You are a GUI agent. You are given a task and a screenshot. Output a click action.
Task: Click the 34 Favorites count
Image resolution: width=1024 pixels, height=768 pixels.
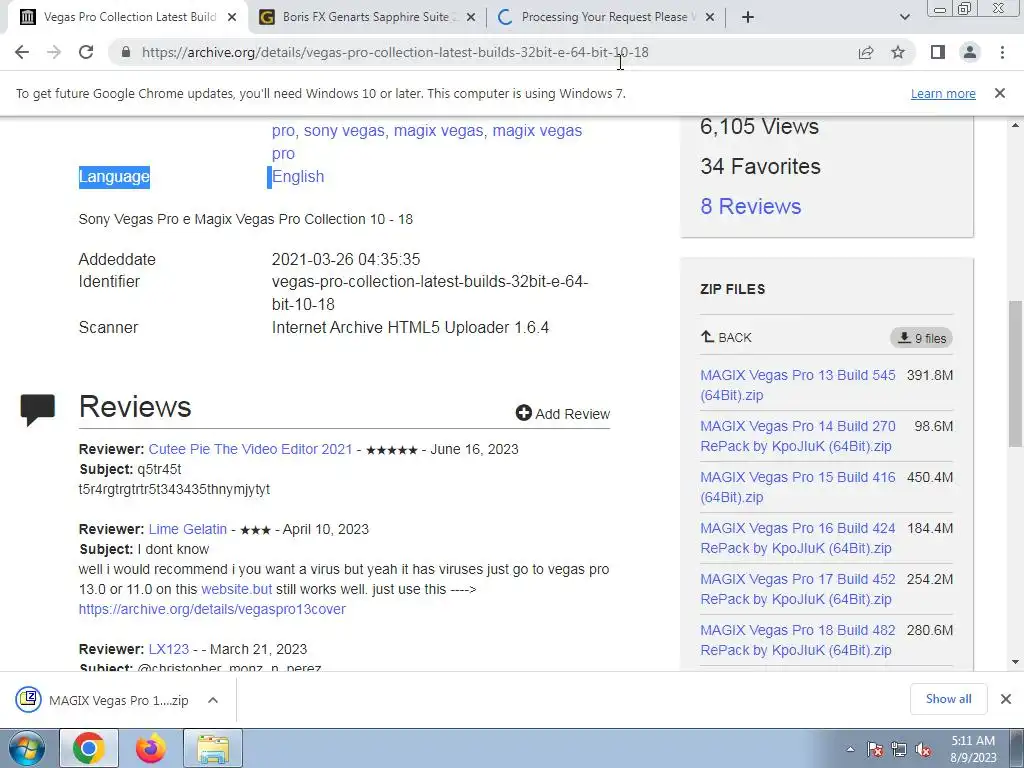click(x=760, y=167)
